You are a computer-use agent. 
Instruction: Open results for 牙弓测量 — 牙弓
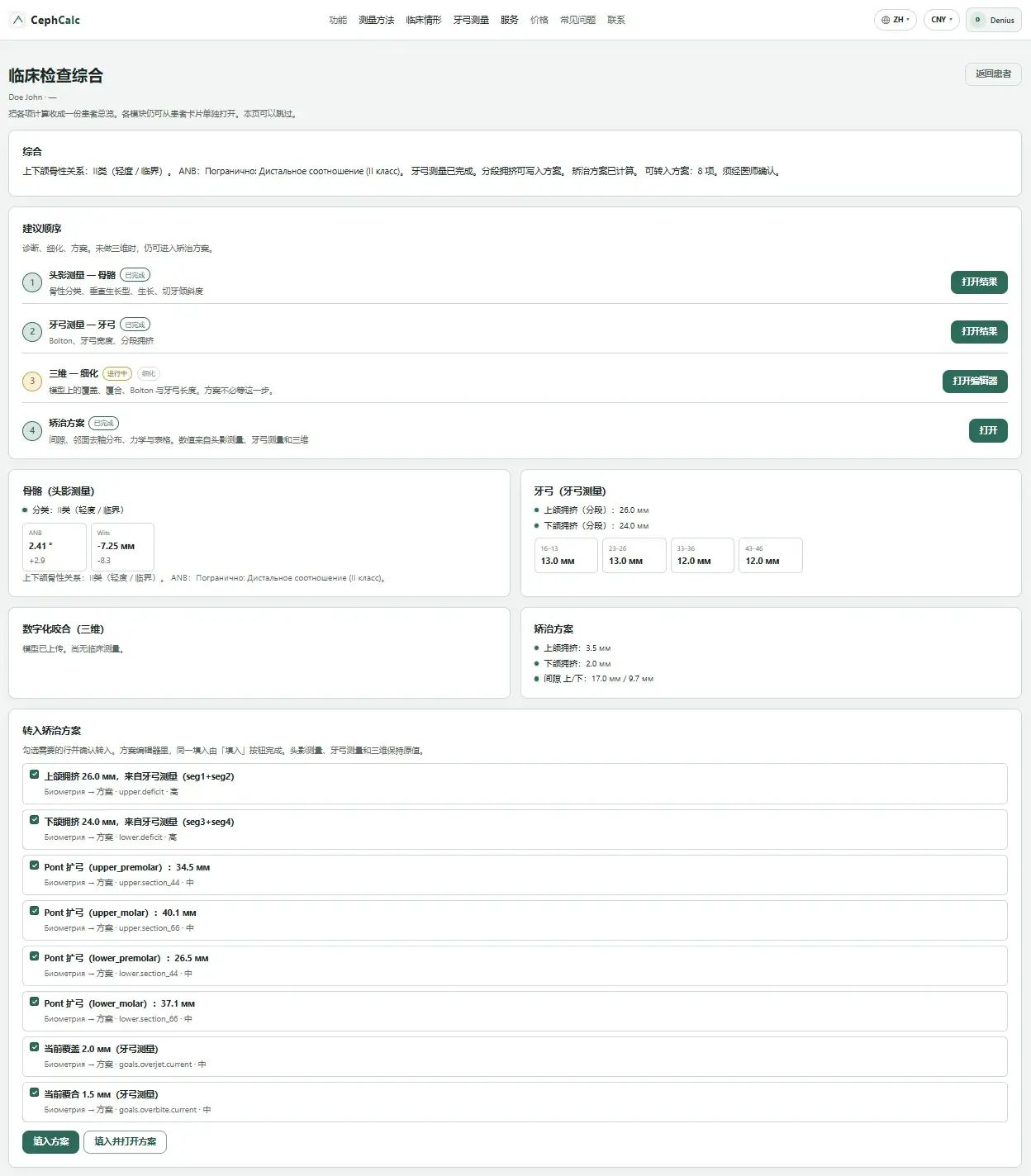979,332
